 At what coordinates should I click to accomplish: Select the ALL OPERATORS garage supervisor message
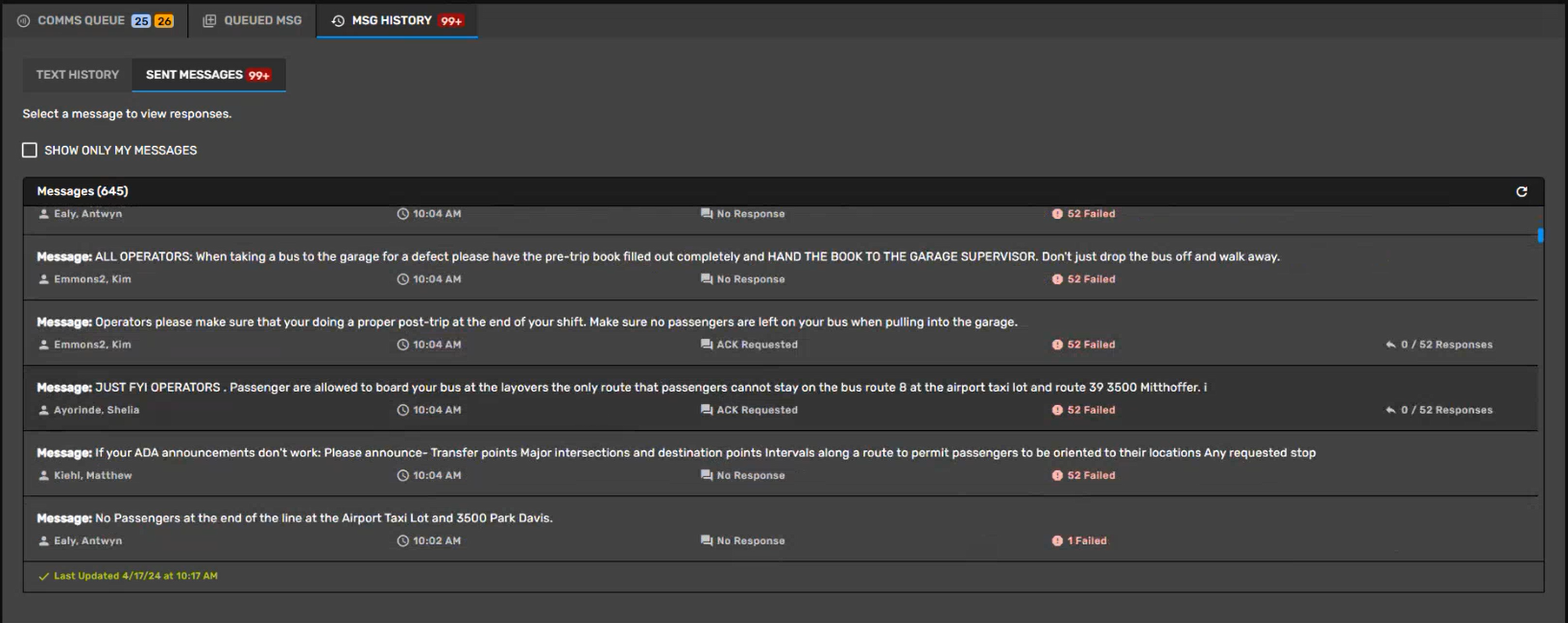pos(686,256)
